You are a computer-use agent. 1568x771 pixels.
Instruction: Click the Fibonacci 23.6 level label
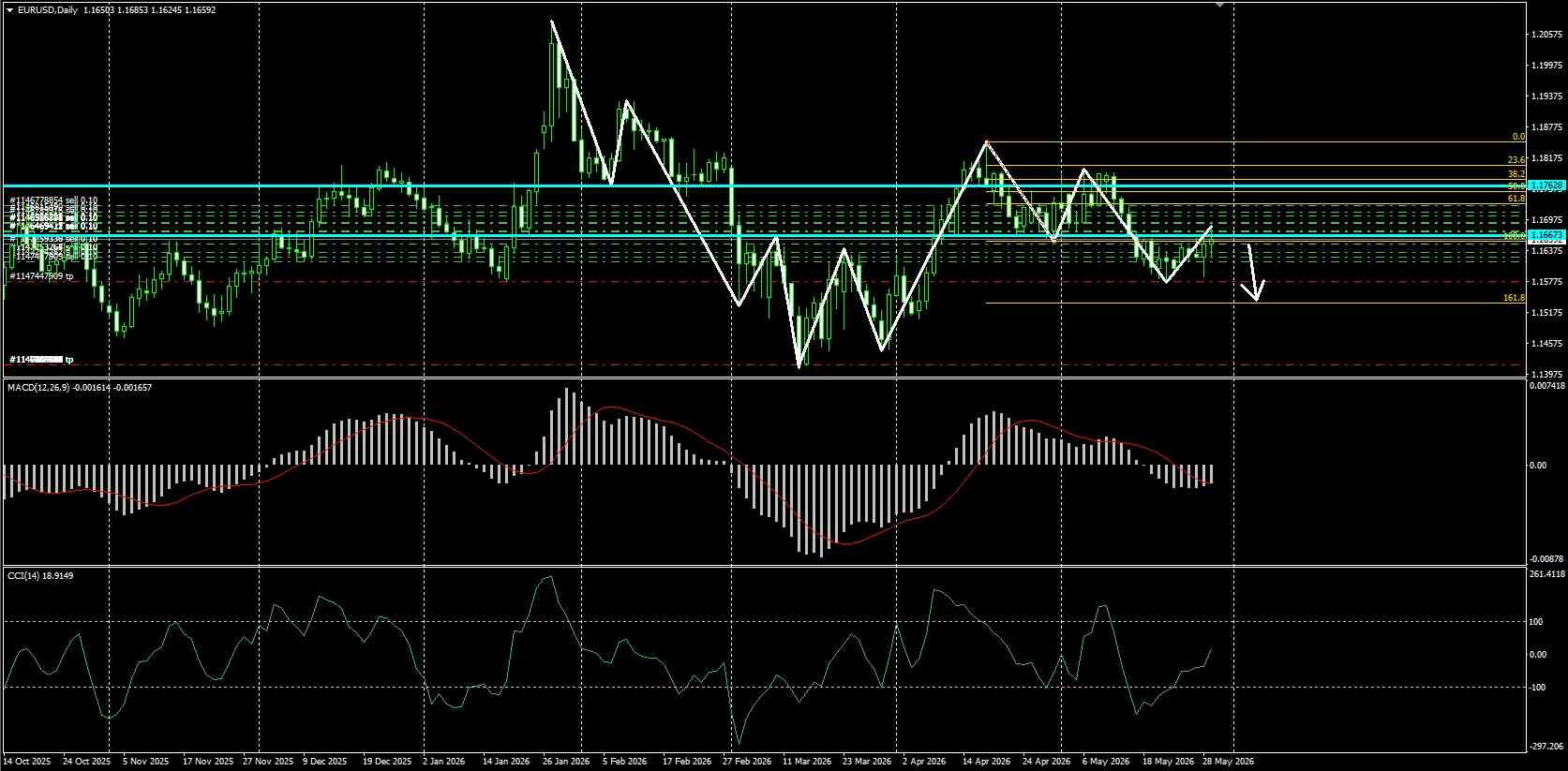click(1516, 160)
